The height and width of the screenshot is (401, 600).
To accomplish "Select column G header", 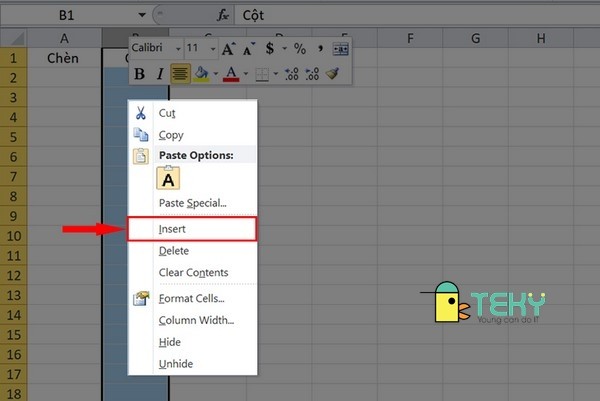I will pyautogui.click(x=475, y=38).
